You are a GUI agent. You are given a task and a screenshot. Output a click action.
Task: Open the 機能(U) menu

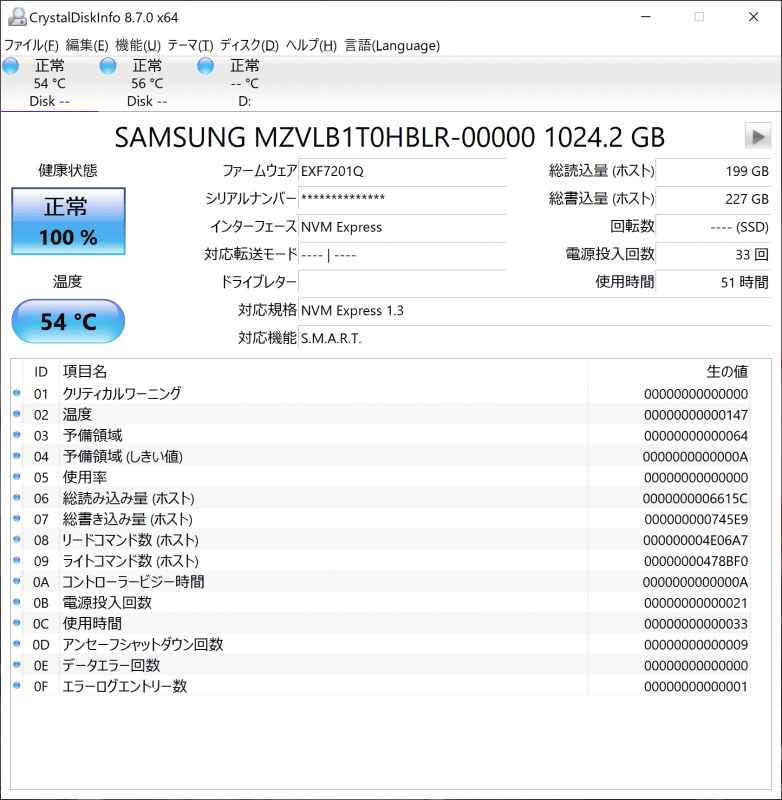138,45
